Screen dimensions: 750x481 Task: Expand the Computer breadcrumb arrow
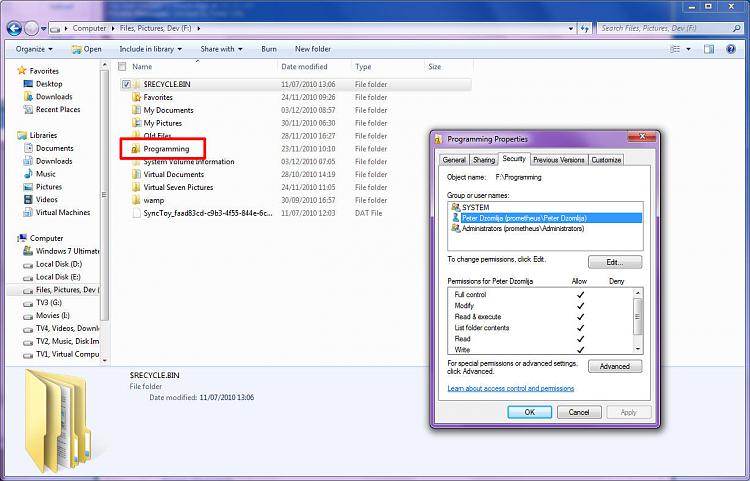[113, 29]
